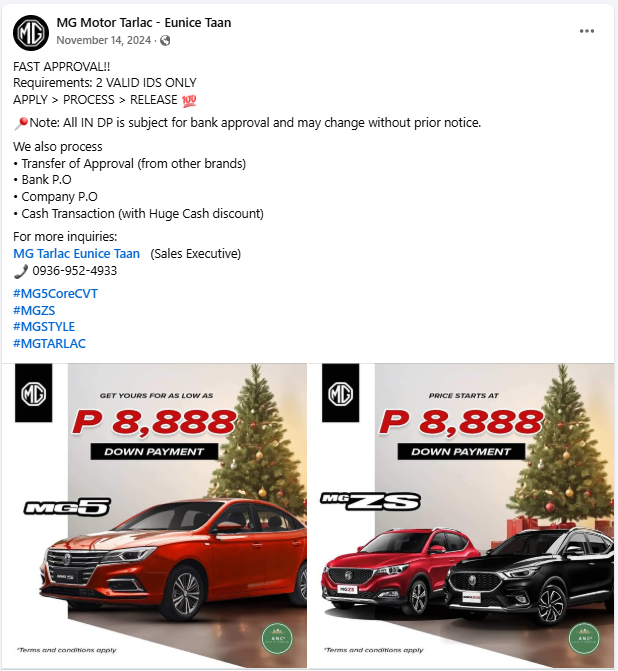This screenshot has height=671, width=618.
Task: Open MG Motor Tarlac - Eunice Taan page name
Action: click(x=144, y=23)
